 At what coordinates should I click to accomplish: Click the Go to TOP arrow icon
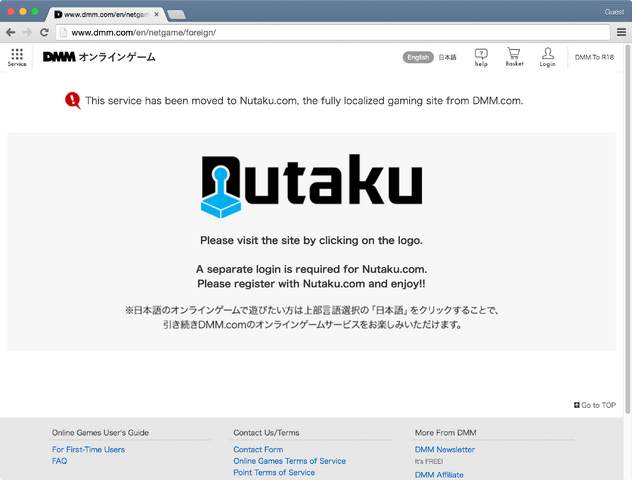click(x=577, y=405)
